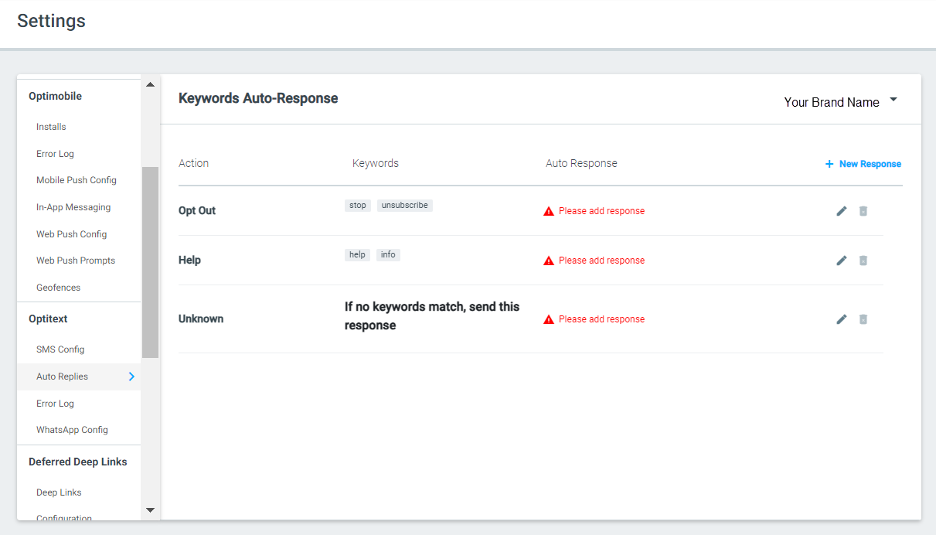Open the Your Brand Name dropdown
936x536 pixels.
coord(840,102)
